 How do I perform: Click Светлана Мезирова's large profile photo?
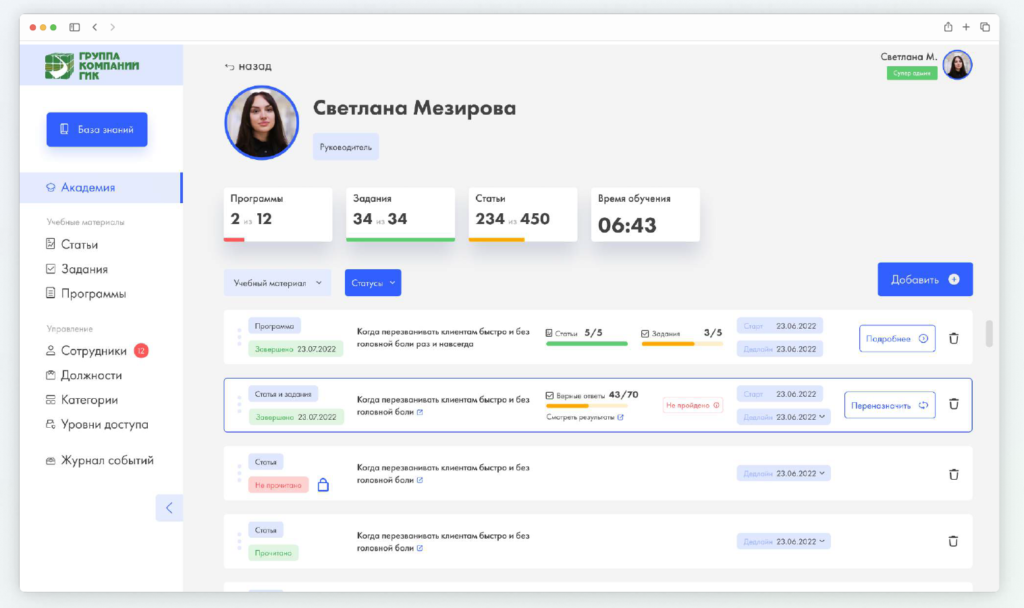[x=262, y=123]
